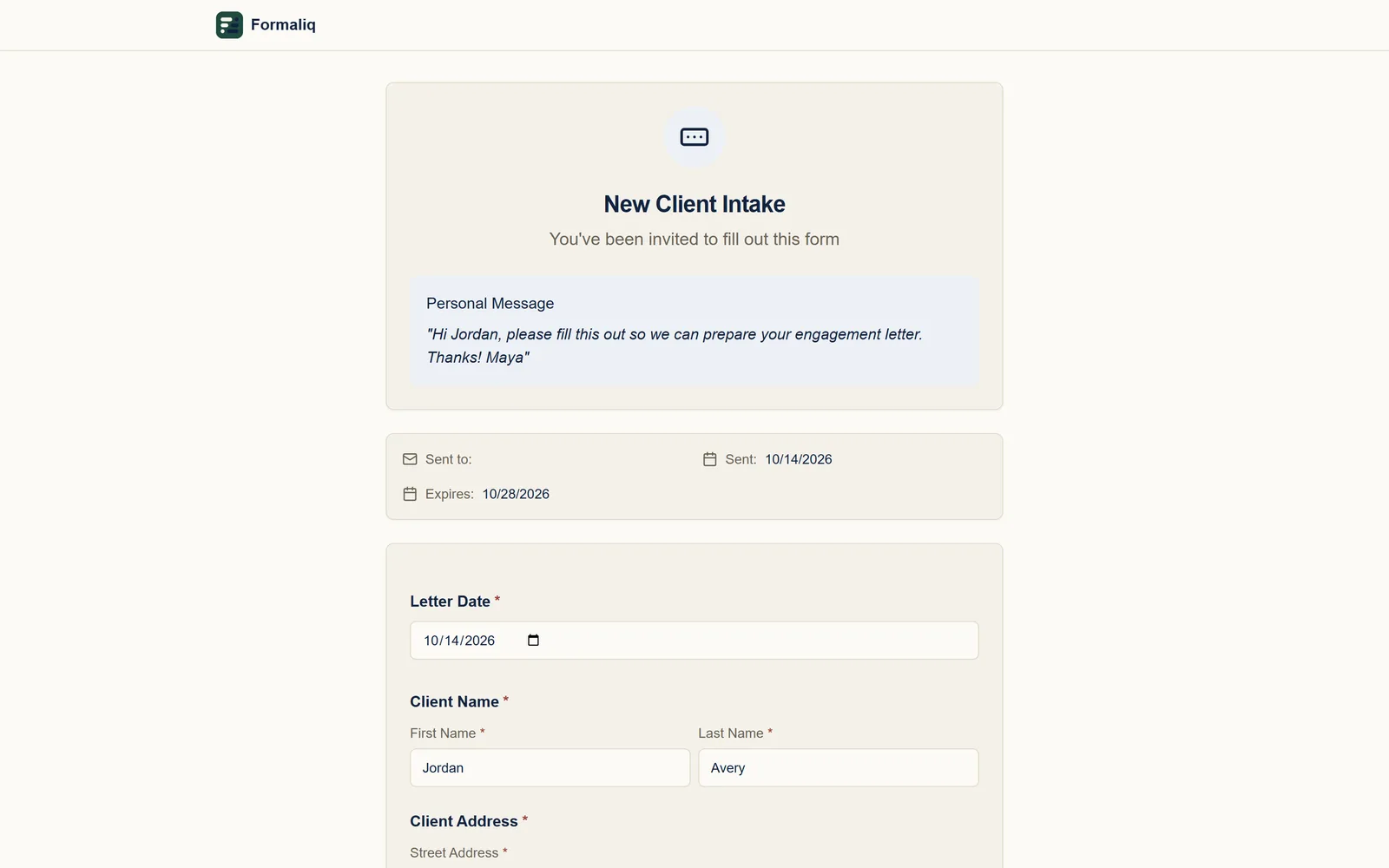Click the calendar icon beside Sent date
The width and height of the screenshot is (1389, 868).
[709, 459]
